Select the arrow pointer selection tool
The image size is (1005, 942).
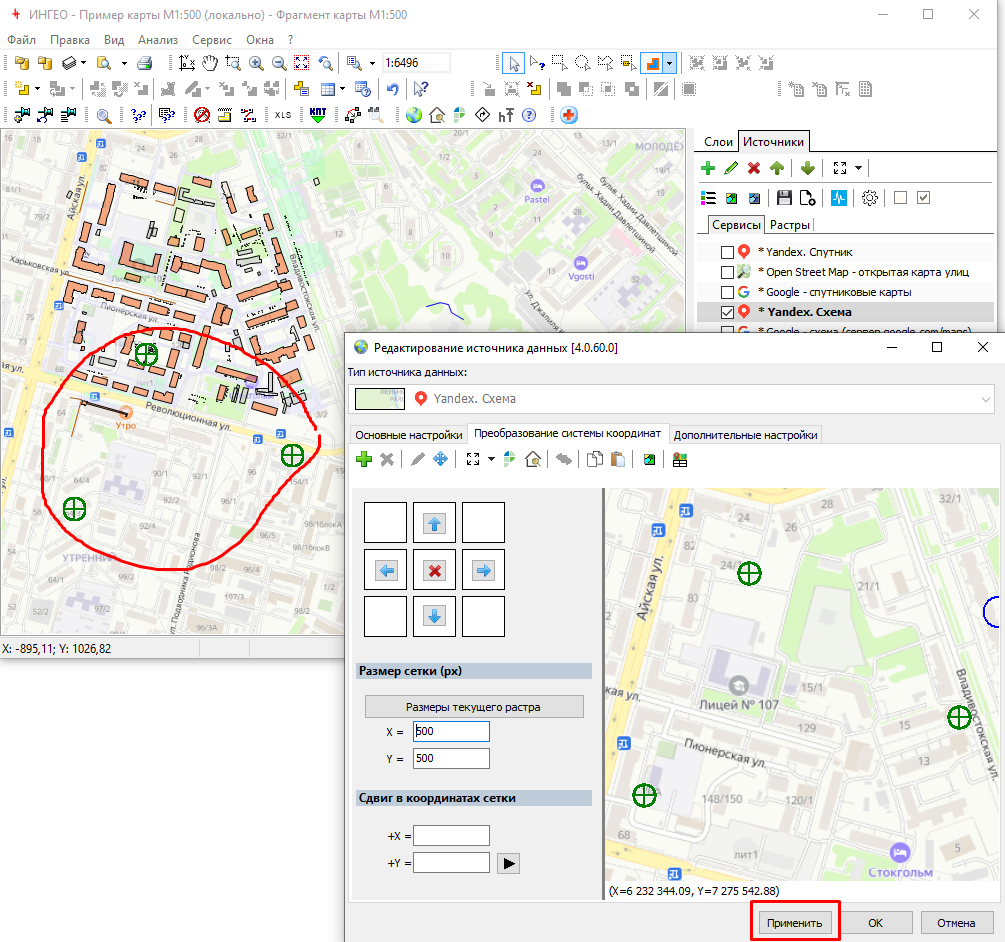pyautogui.click(x=513, y=63)
